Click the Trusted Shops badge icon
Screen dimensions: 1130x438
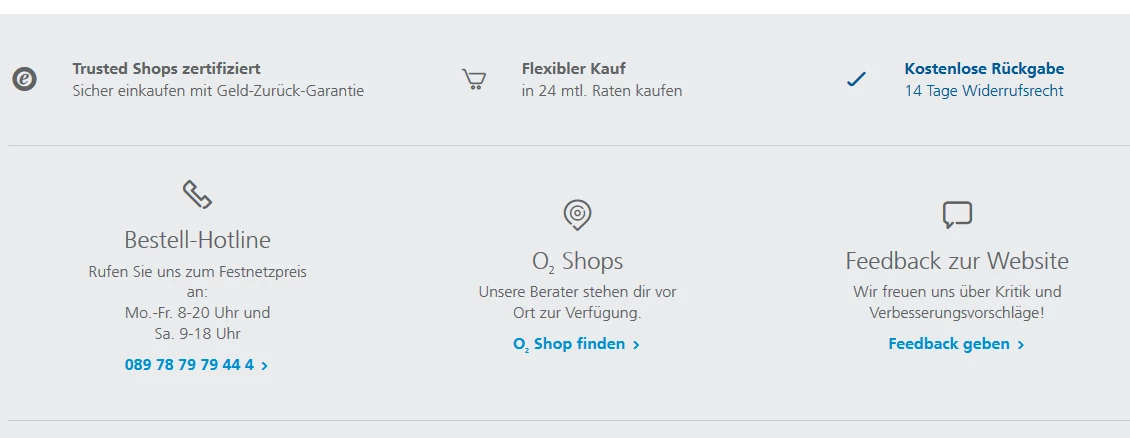click(25, 79)
